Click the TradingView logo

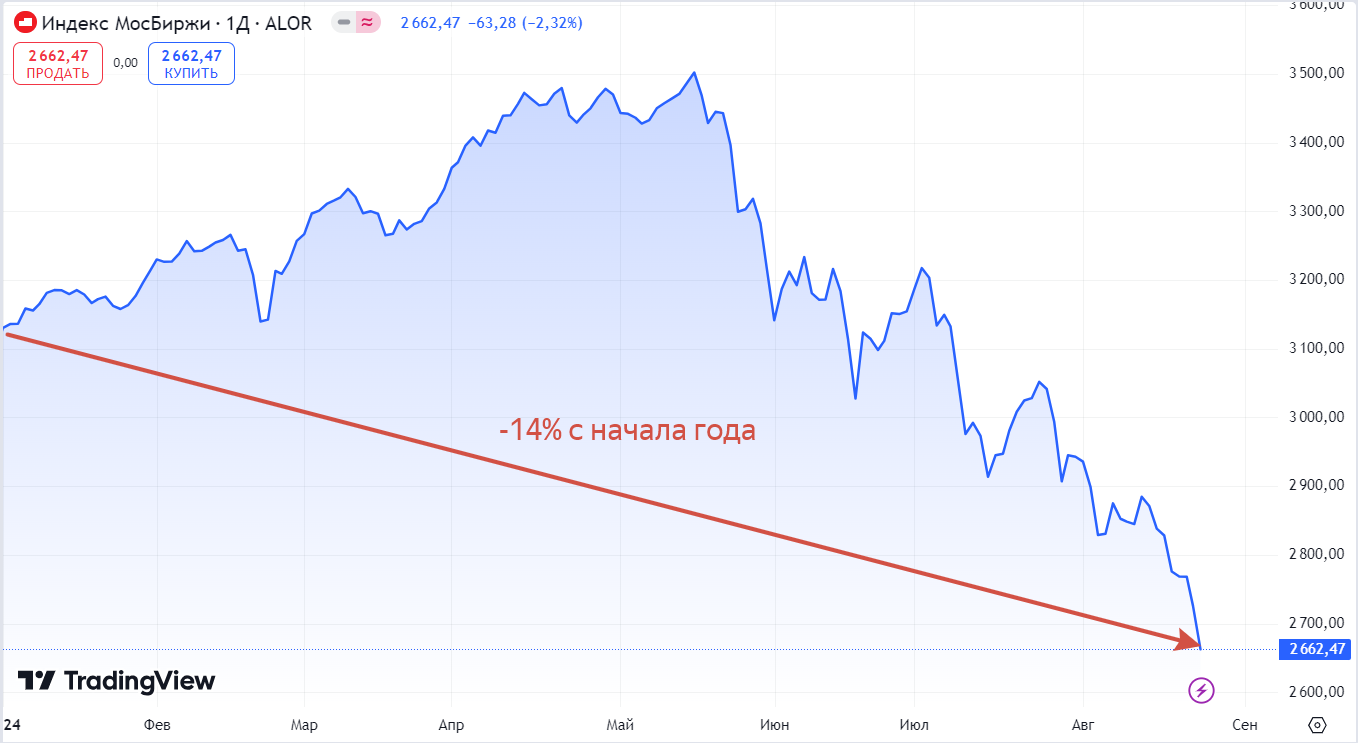tap(116, 681)
